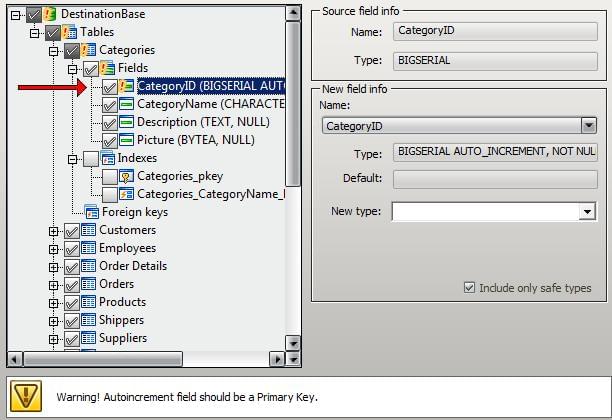
Task: Toggle the Categories table checkbox
Action: click(72, 51)
